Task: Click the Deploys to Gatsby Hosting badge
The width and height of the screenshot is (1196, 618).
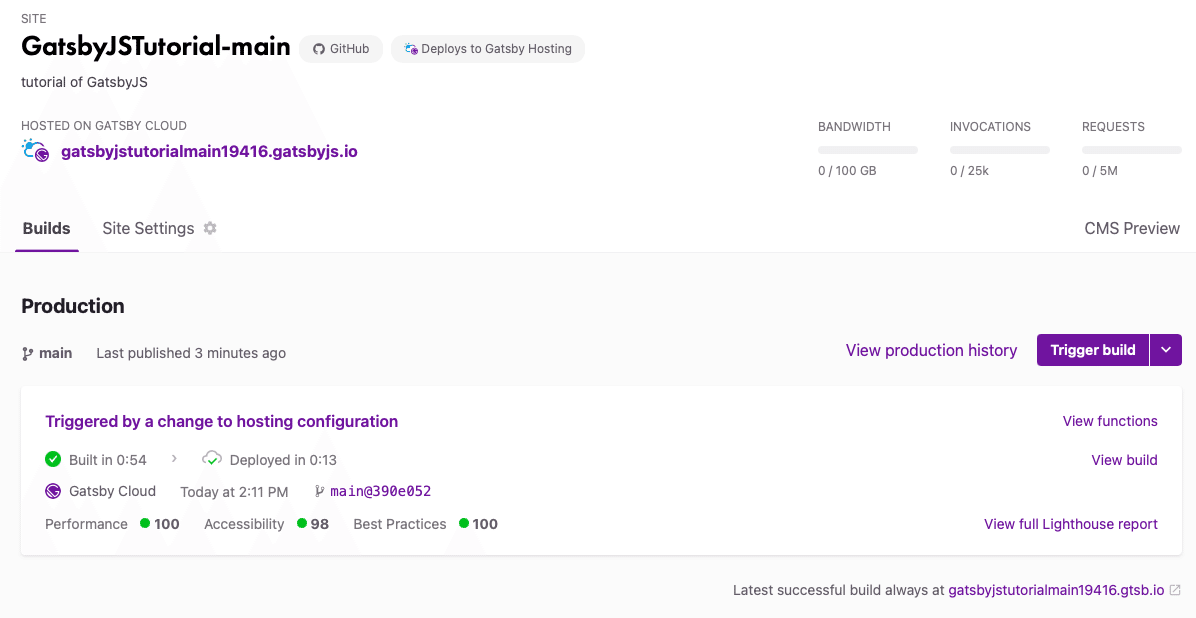Action: (487, 49)
